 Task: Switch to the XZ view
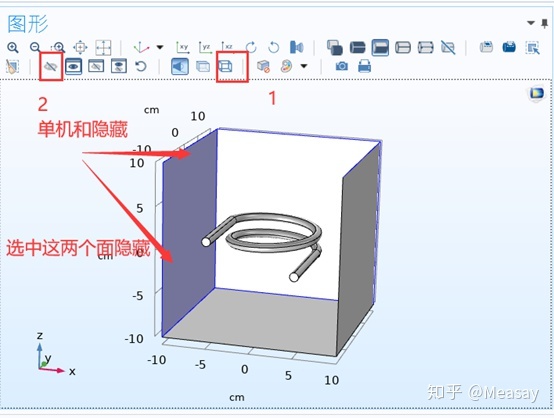coord(228,47)
